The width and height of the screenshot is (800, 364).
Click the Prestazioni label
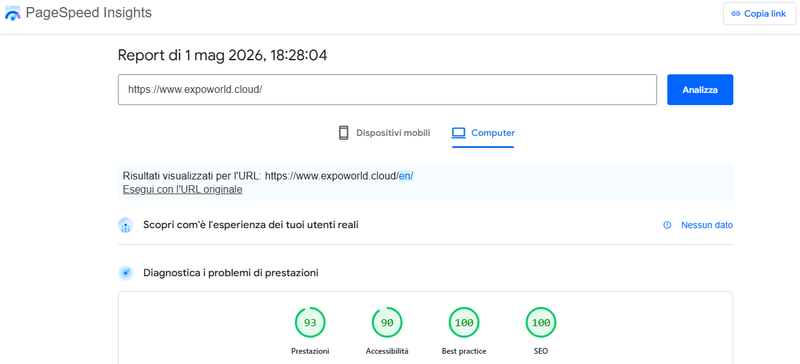pos(310,351)
